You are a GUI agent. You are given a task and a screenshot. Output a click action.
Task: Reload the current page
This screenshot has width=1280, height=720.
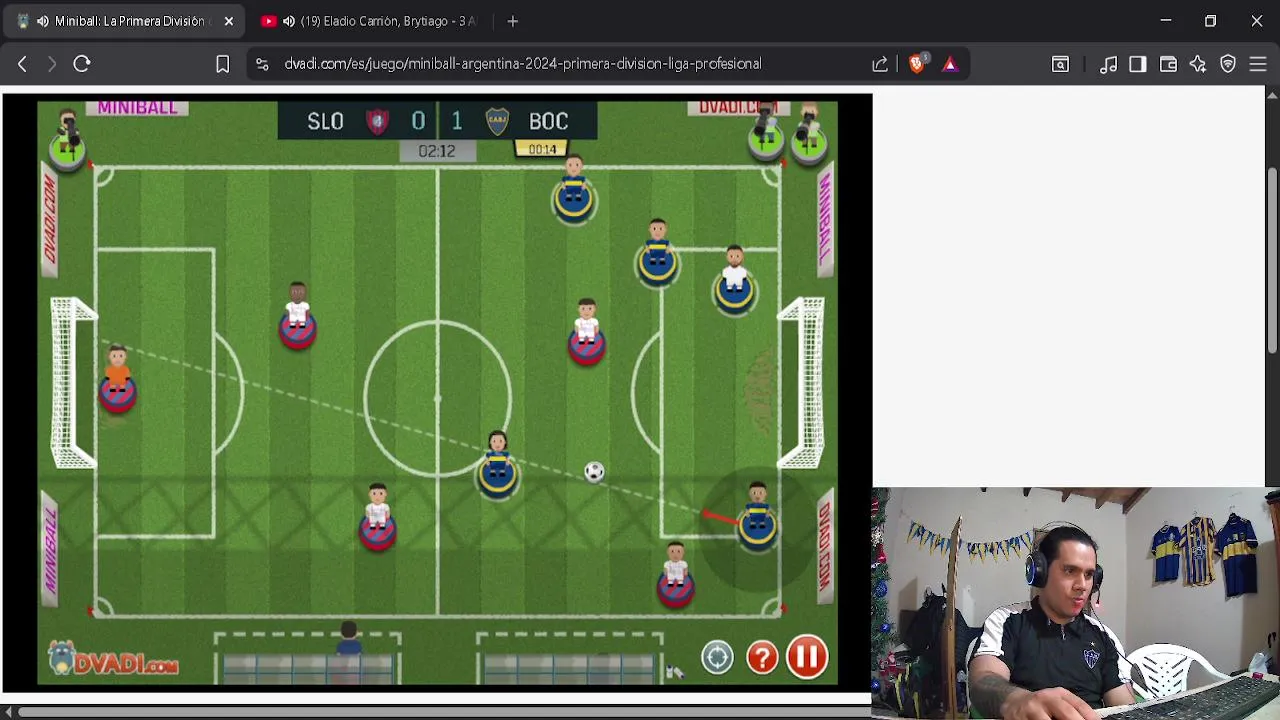(x=82, y=64)
